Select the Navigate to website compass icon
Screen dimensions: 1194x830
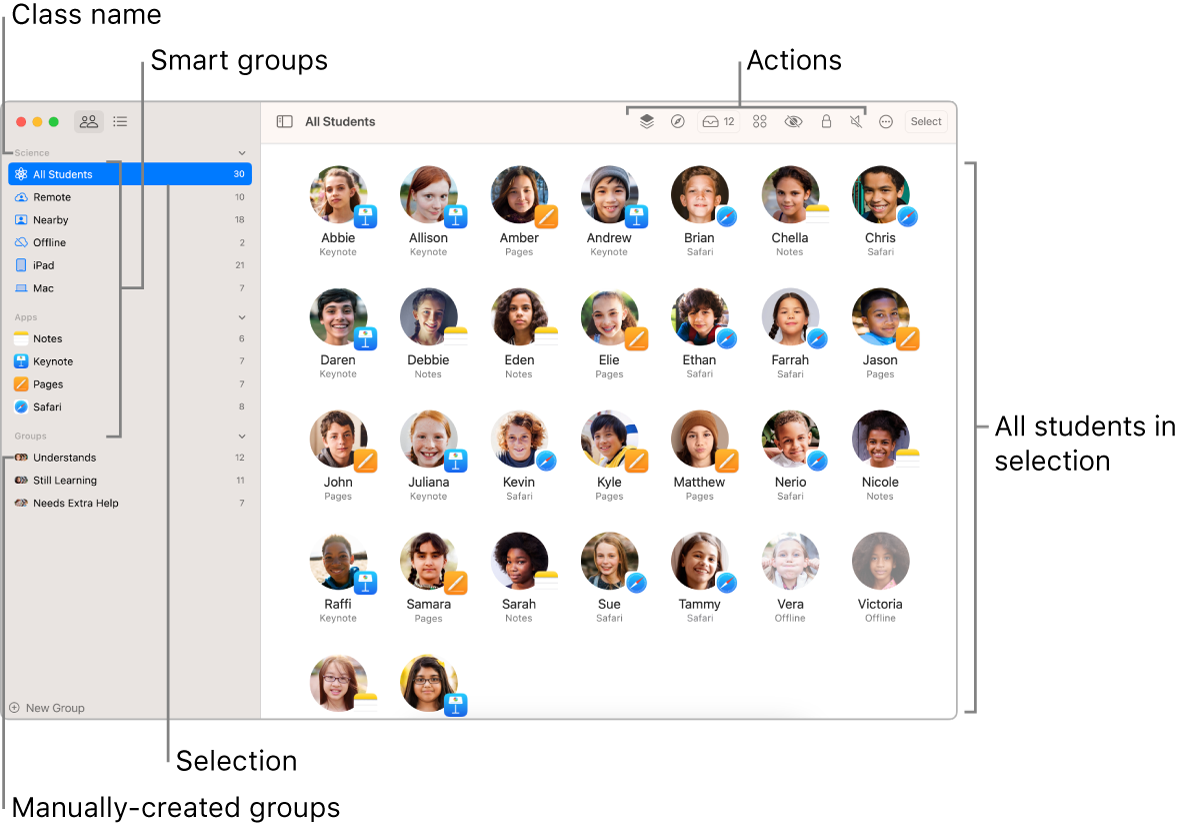click(x=677, y=121)
